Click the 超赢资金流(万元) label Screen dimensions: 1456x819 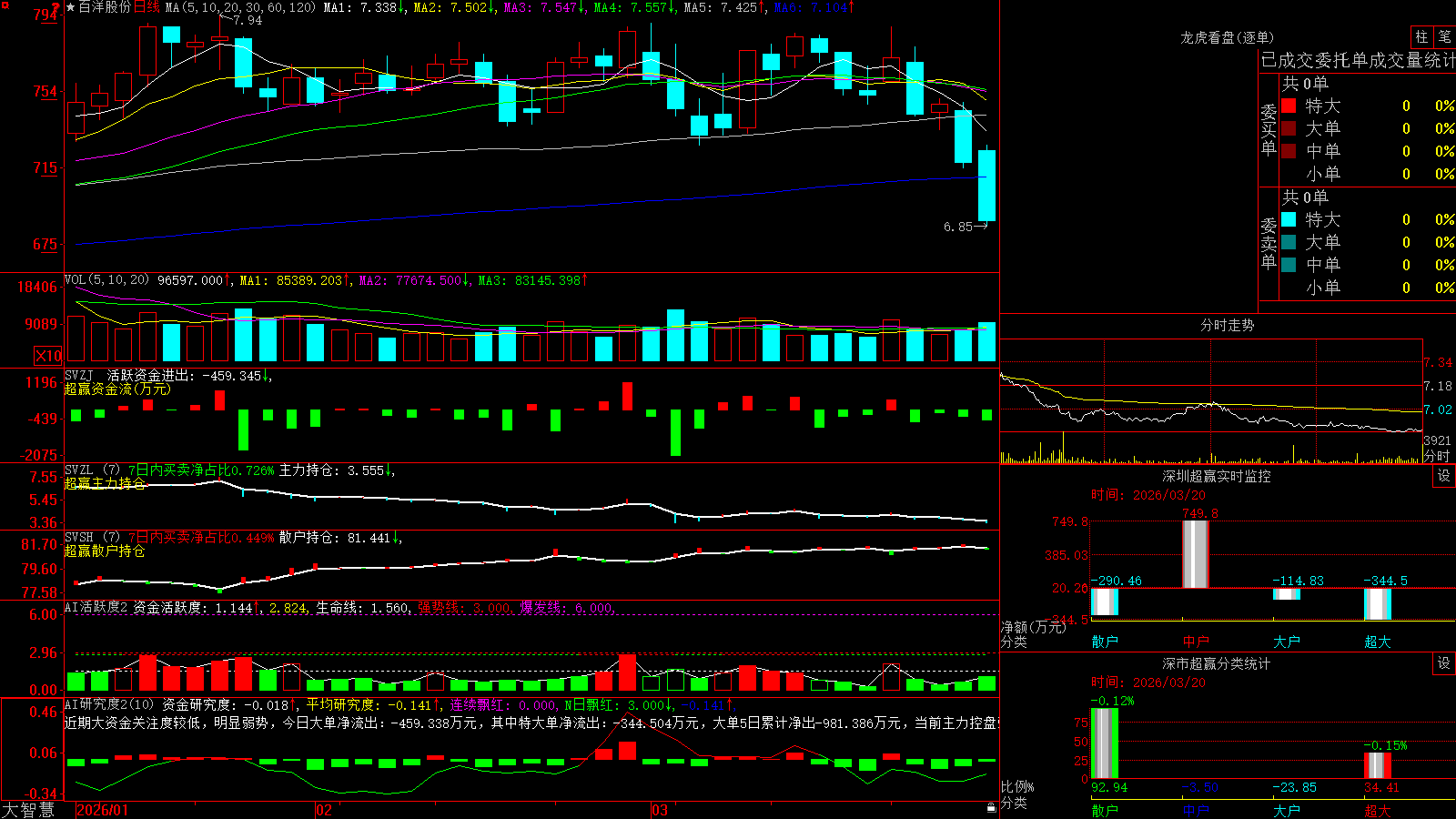pyautogui.click(x=117, y=389)
